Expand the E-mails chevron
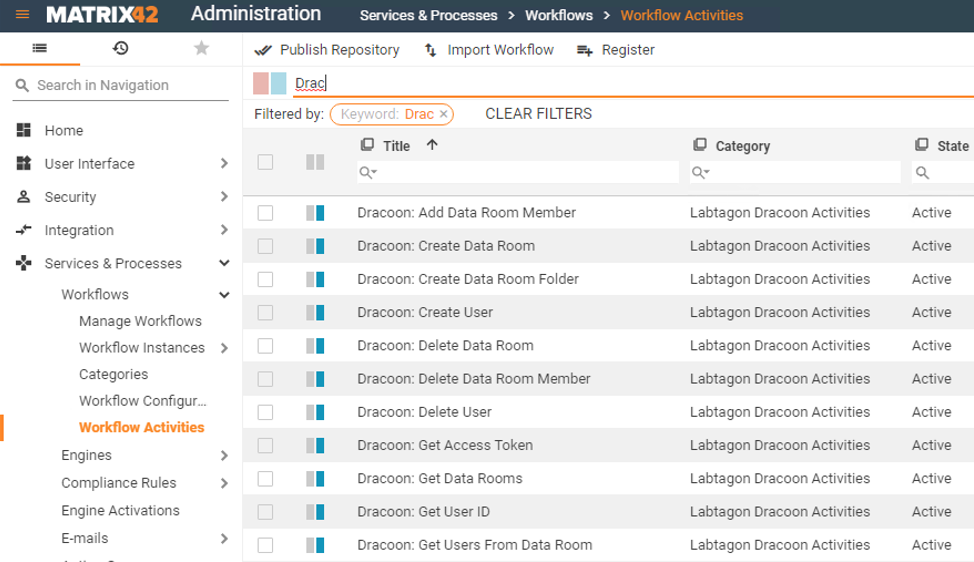Viewport: 974px width, 562px height. pyautogui.click(x=224, y=538)
